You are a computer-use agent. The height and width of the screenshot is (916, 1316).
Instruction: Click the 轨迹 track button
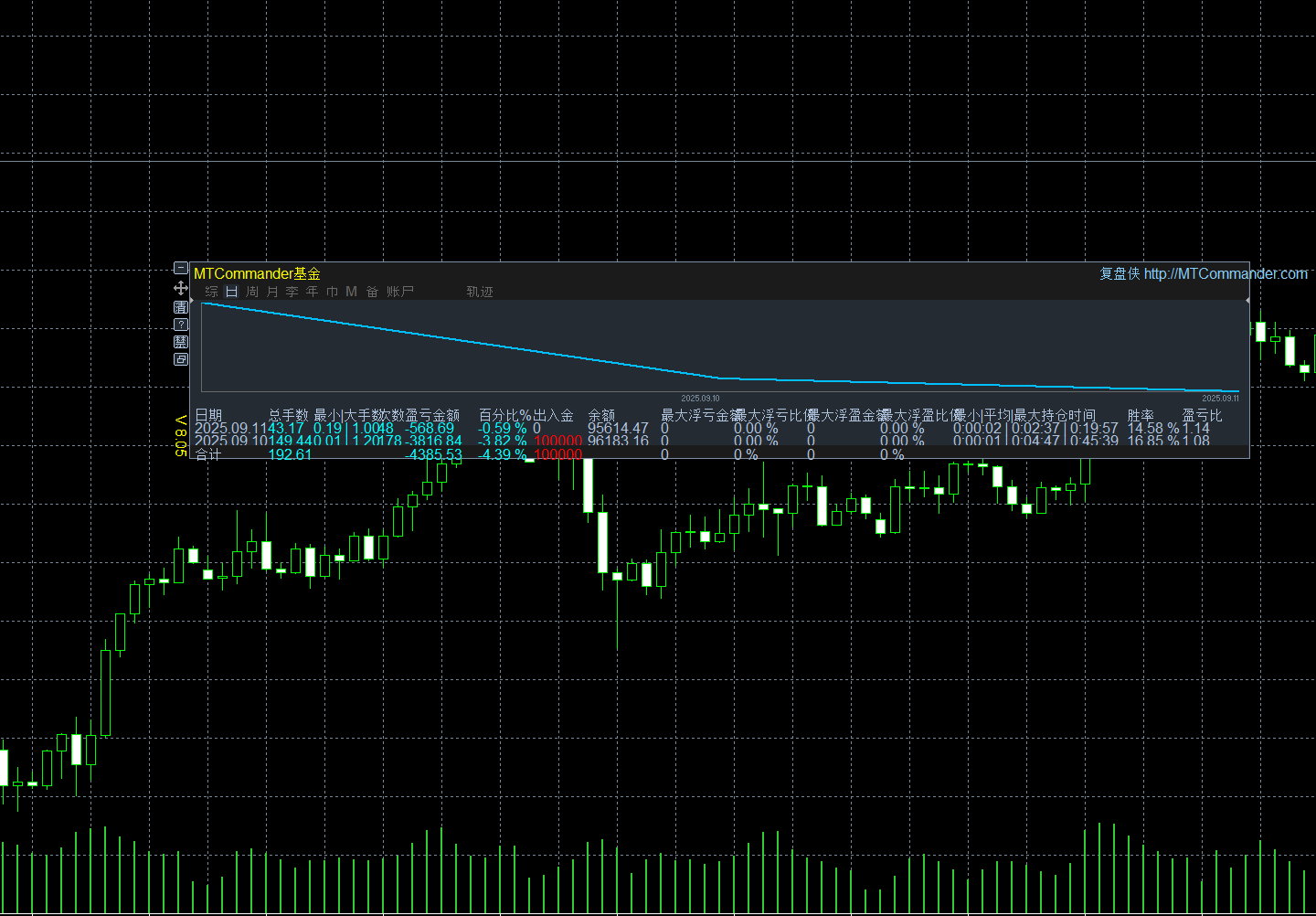480,292
